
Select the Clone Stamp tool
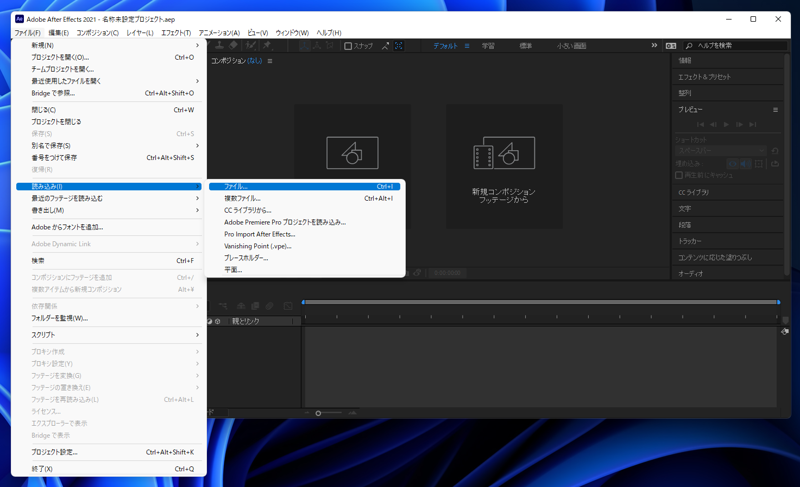click(219, 45)
